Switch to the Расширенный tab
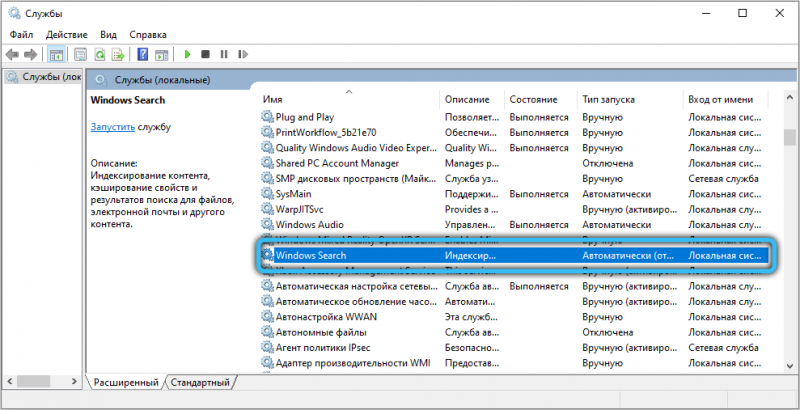This screenshot has height=410, width=800. pos(126,382)
